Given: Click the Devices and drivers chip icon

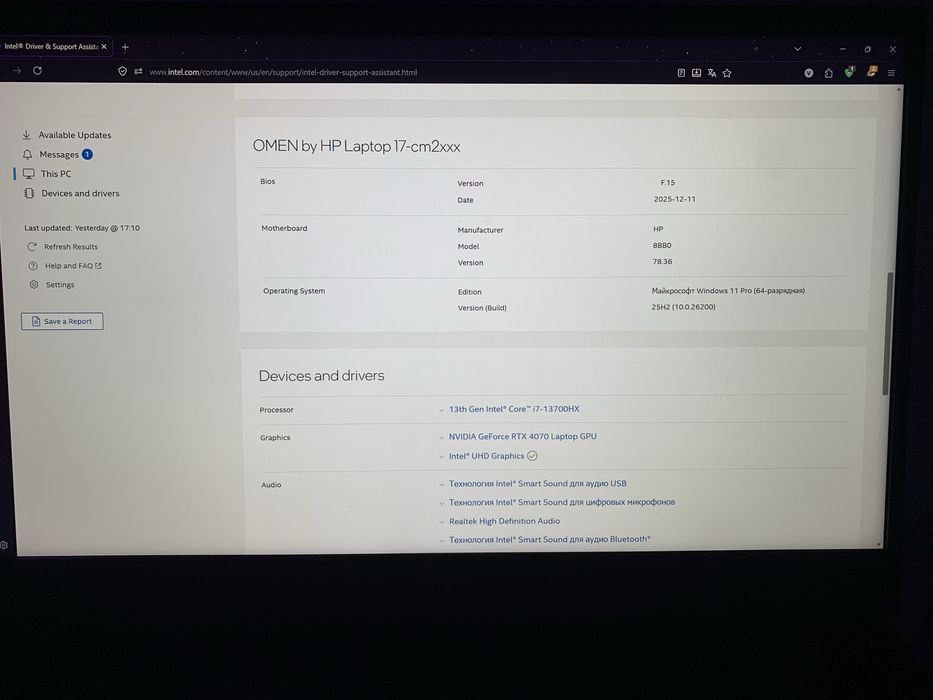Looking at the screenshot, I should click(x=29, y=193).
